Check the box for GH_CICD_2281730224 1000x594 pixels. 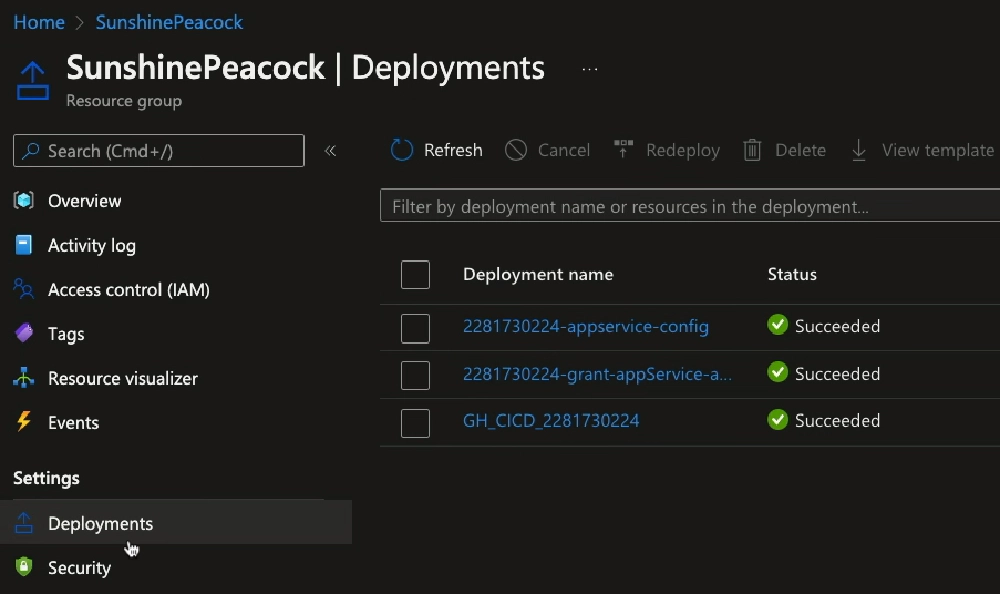click(415, 423)
